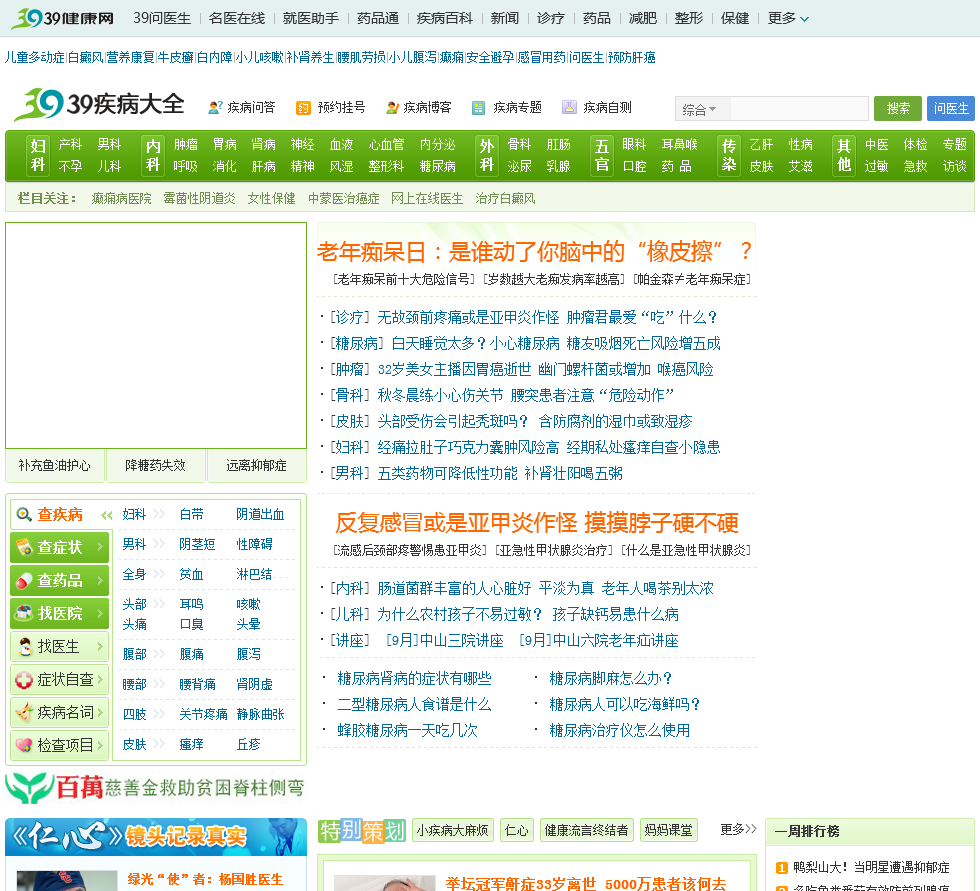Expand the 找医生 sidebar arrow
The height and width of the screenshot is (891, 980).
click(100, 646)
